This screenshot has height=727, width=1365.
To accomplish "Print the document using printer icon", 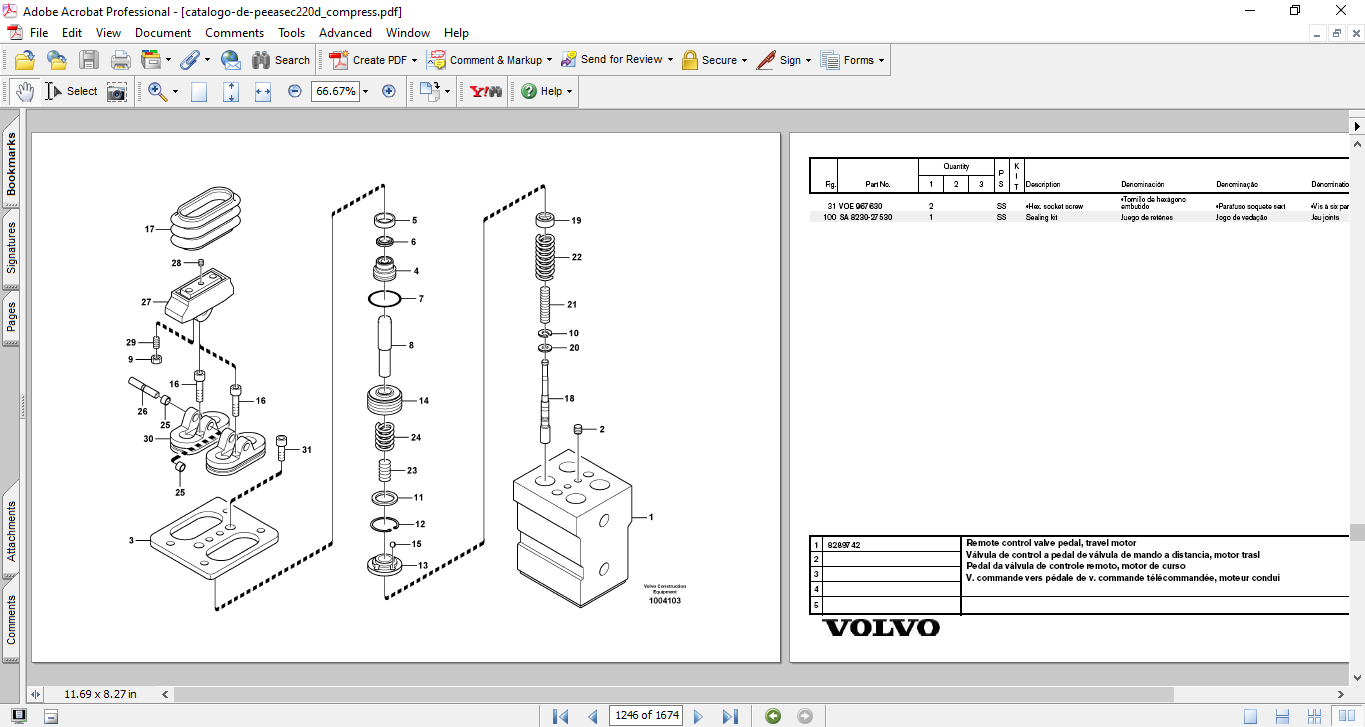I will point(120,60).
